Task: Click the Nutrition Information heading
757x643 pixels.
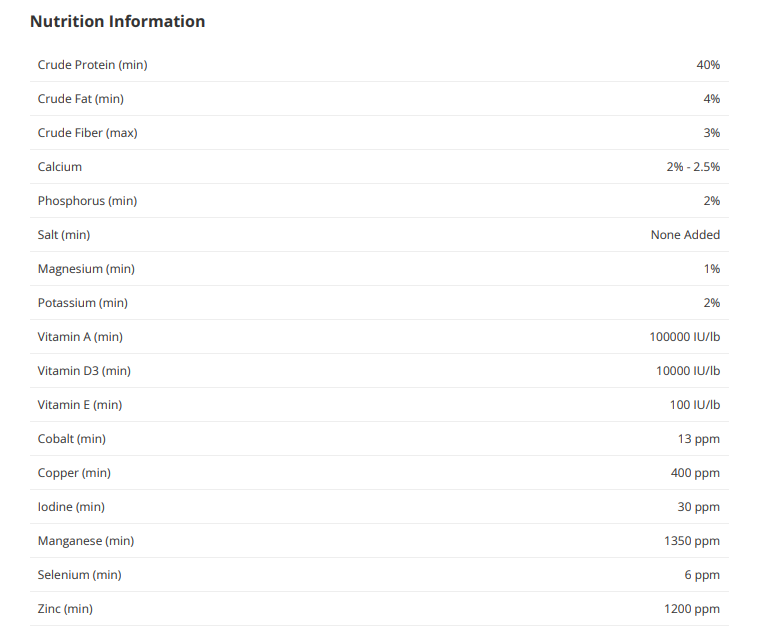Action: [x=117, y=22]
